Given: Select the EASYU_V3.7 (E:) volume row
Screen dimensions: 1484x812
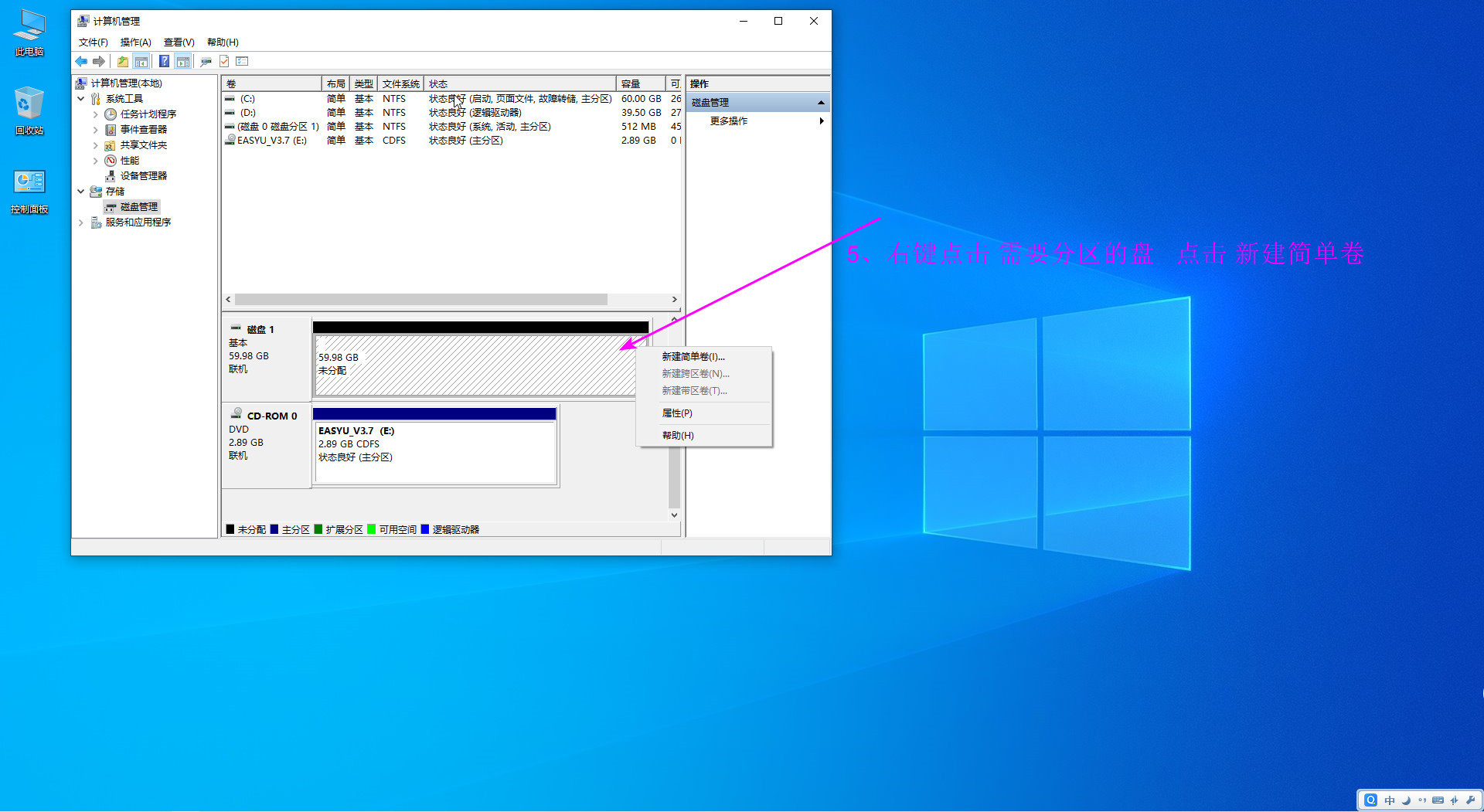Looking at the screenshot, I should (452, 141).
